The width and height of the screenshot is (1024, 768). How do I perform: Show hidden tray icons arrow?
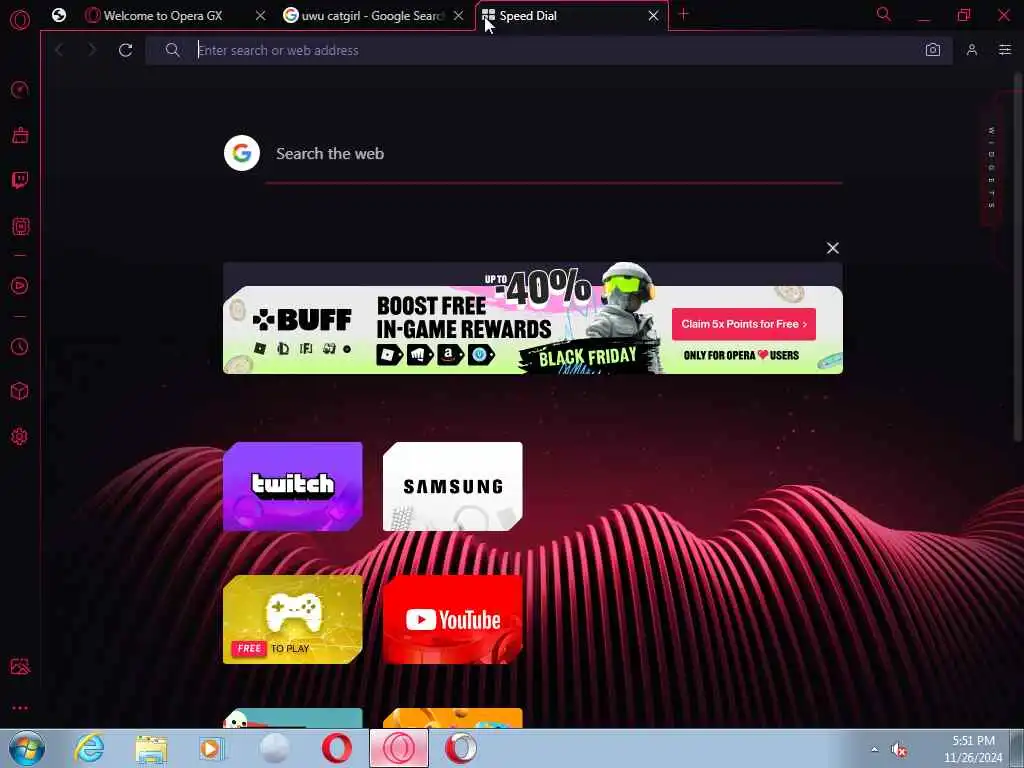pos(874,749)
